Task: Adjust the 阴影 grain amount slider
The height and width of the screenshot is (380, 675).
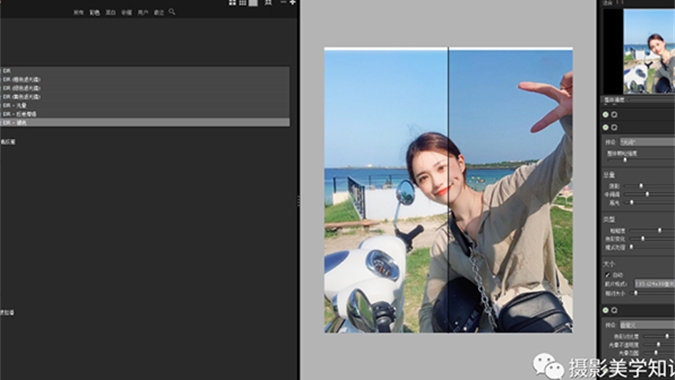Action: 641,186
